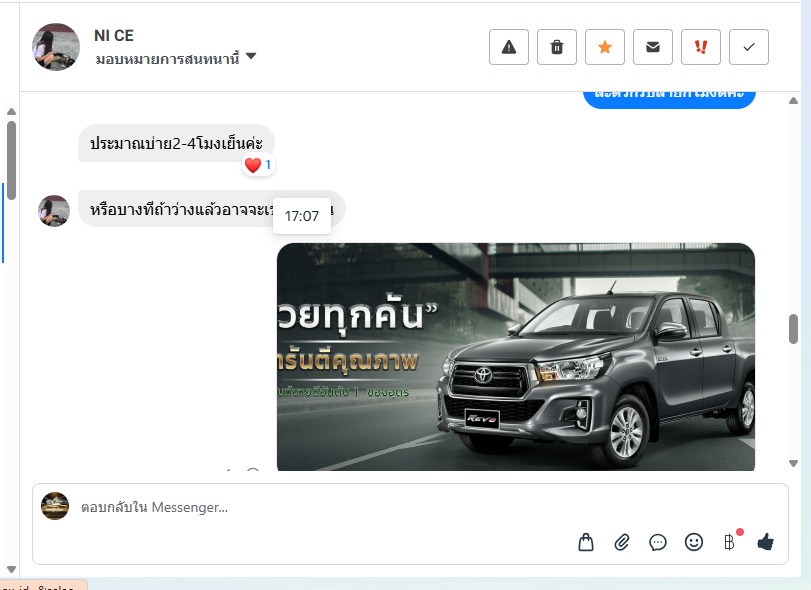Click the chat scrollbar up arrow
811x590 pixels.
pos(793,101)
